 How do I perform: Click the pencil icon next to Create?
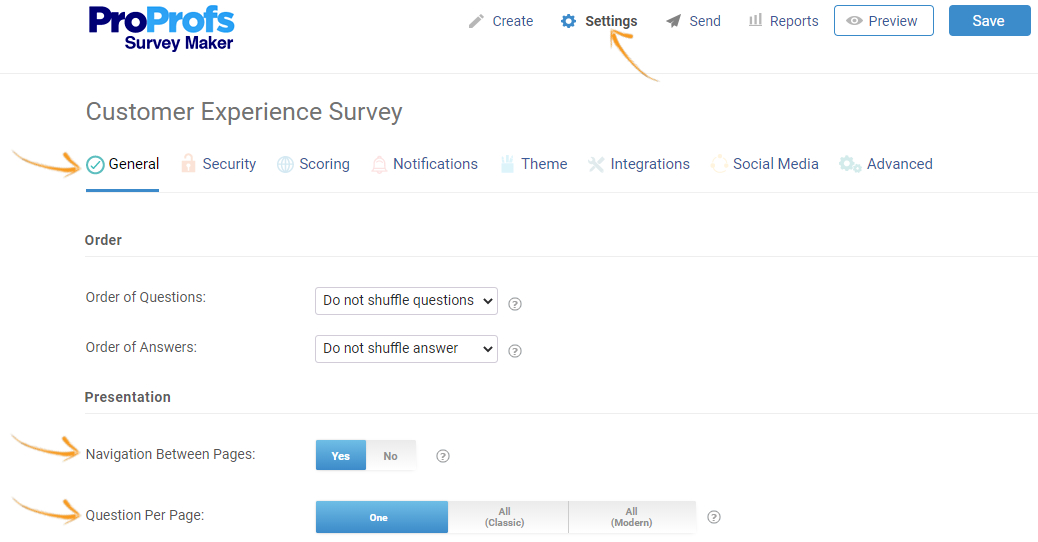click(x=476, y=21)
